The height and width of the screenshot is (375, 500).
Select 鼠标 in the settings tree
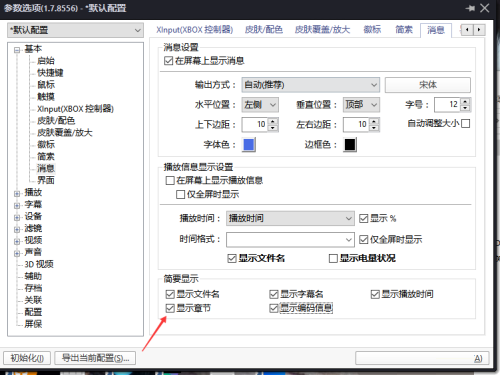(x=46, y=85)
